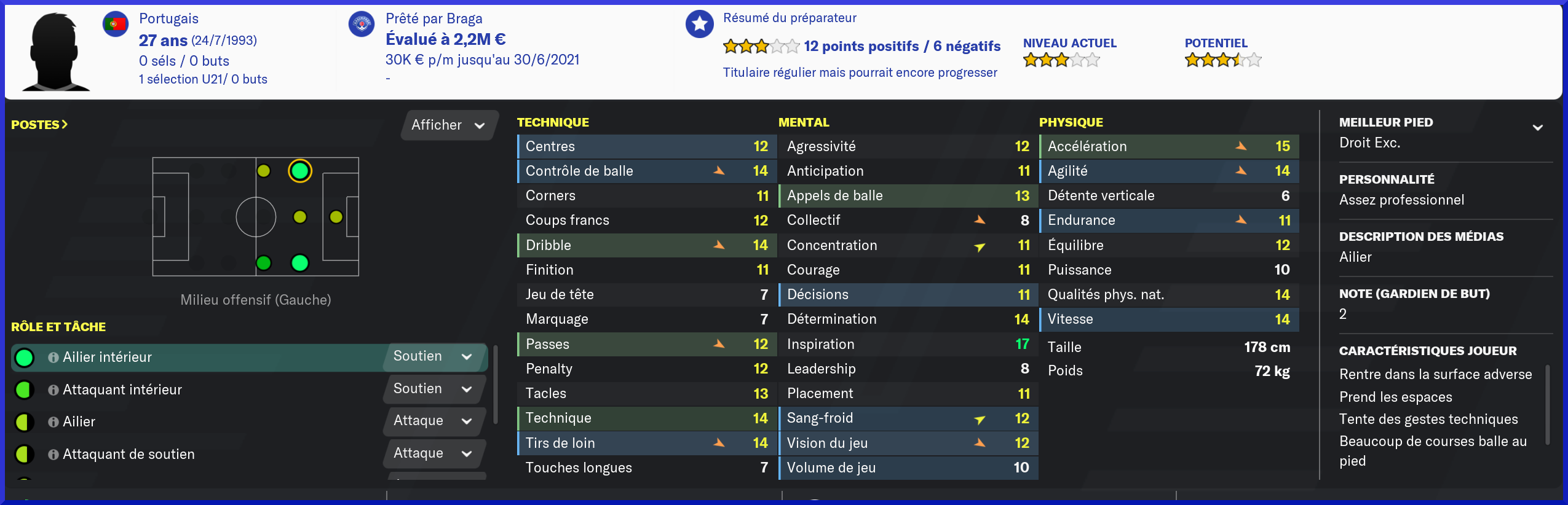Select the highlighted left attacking midfielder position dot
1568x505 pixels.
(299, 171)
